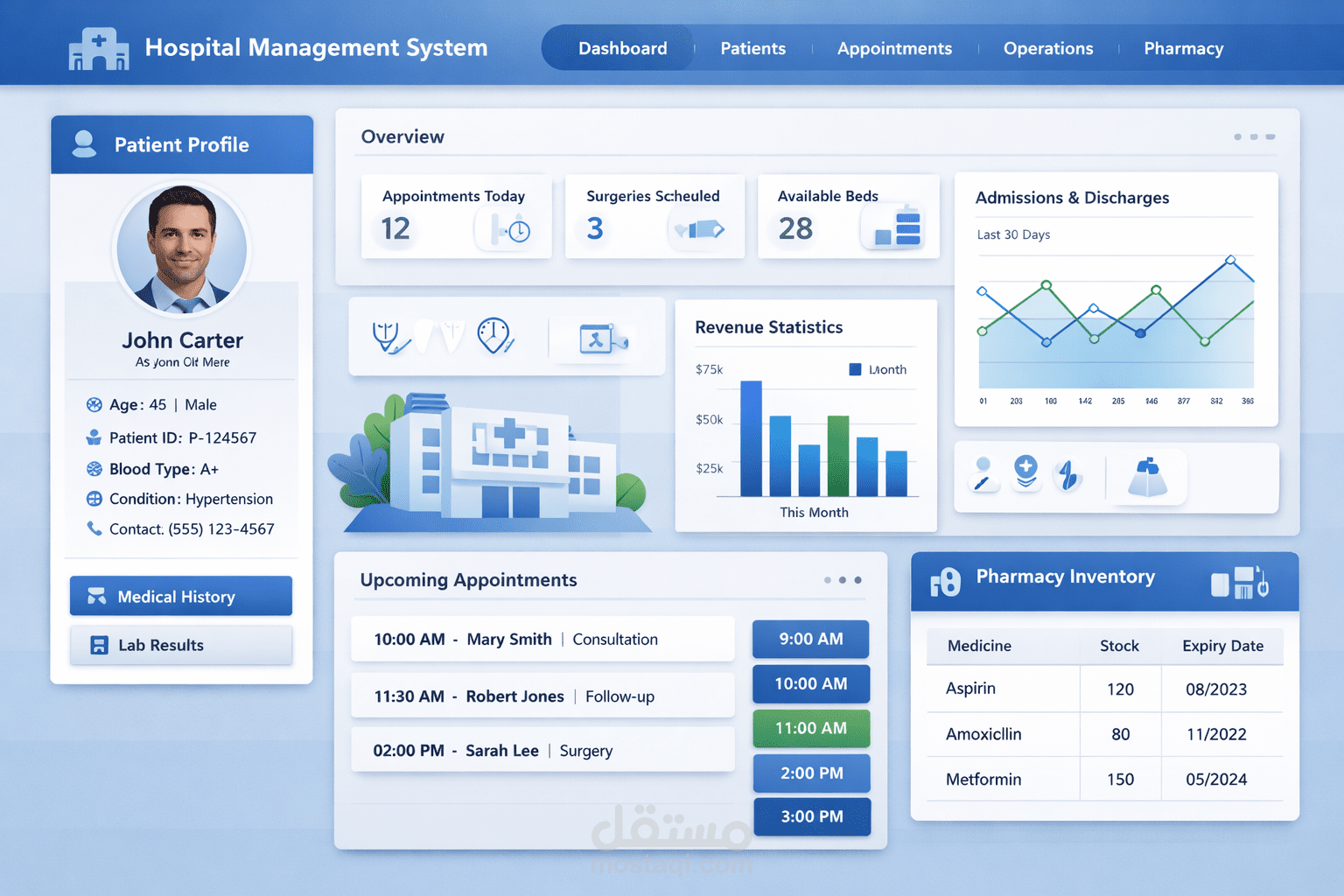Click the blue Month legend swatch

click(x=853, y=369)
